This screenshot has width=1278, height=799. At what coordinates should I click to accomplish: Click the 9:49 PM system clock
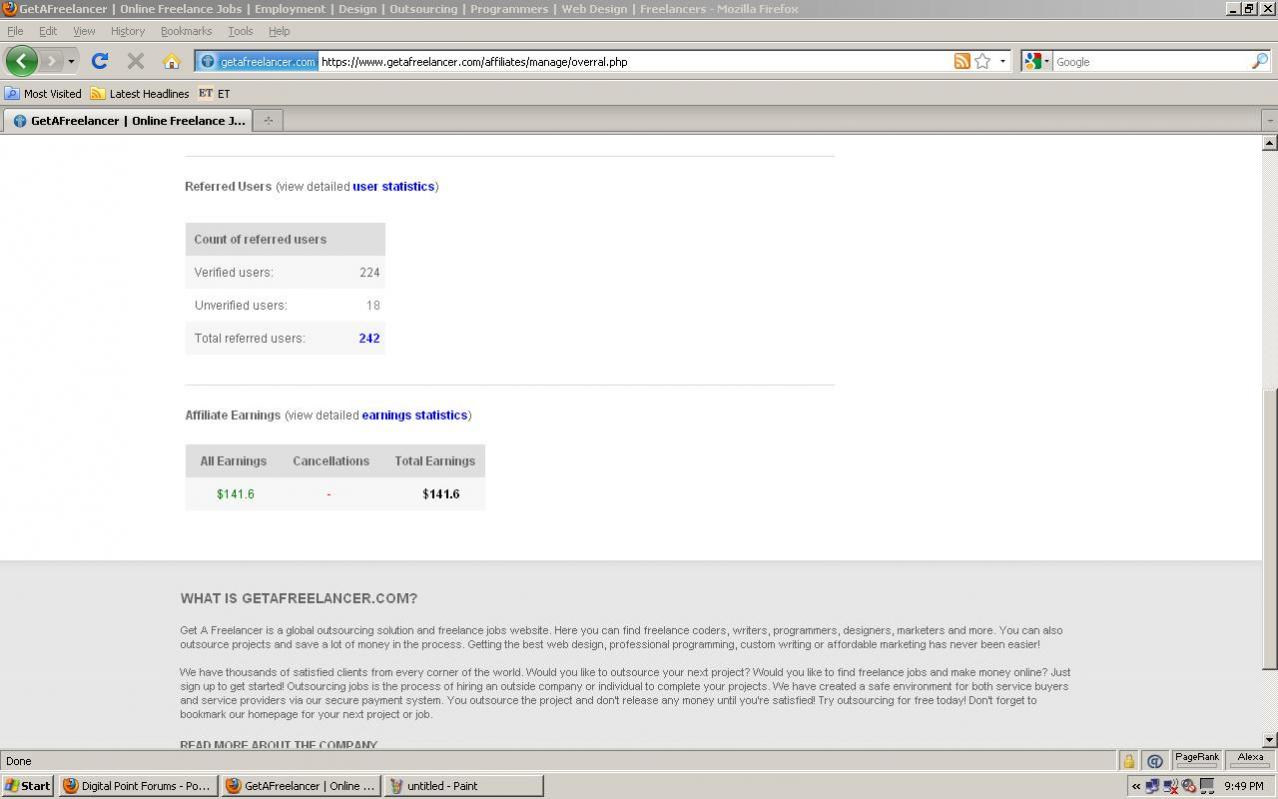click(1244, 786)
